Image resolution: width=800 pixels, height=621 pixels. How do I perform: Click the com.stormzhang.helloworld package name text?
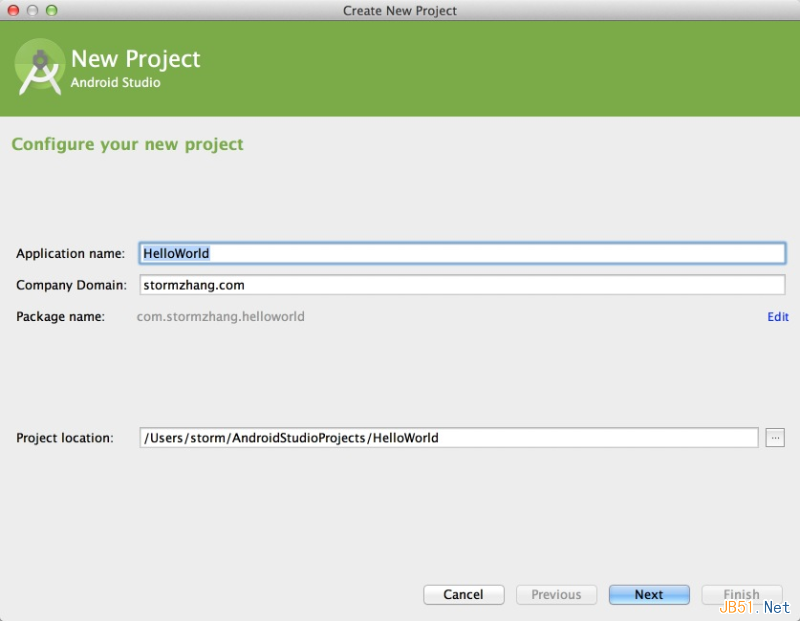point(220,317)
